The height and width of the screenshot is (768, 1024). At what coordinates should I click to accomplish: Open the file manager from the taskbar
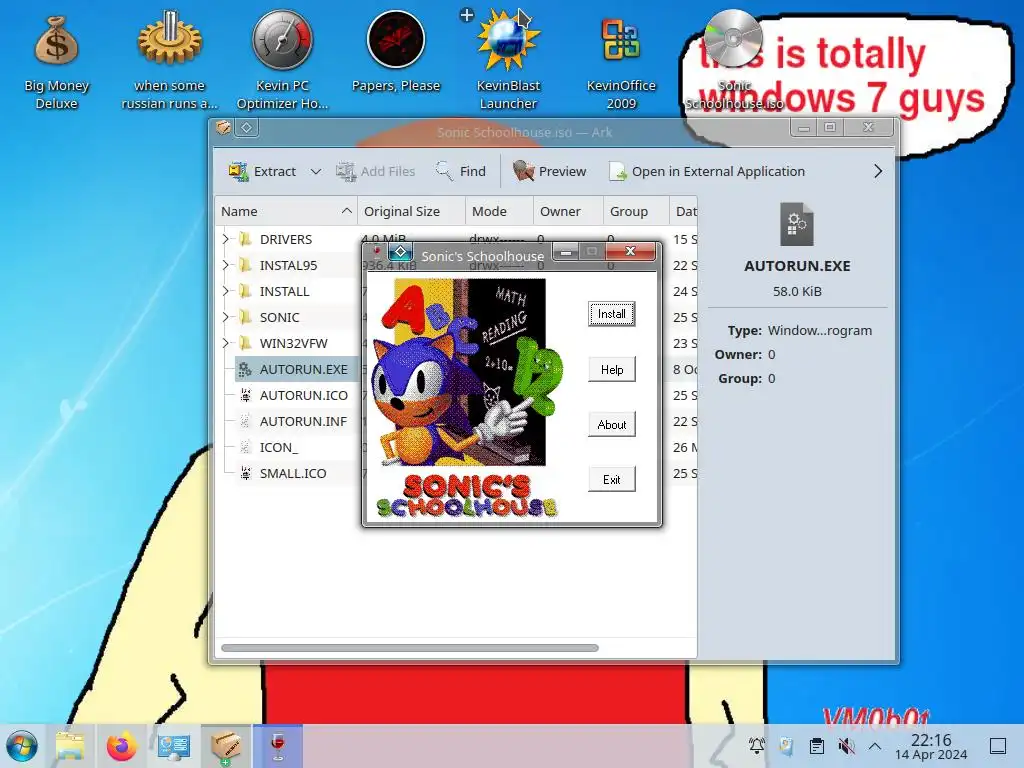pyautogui.click(x=70, y=746)
